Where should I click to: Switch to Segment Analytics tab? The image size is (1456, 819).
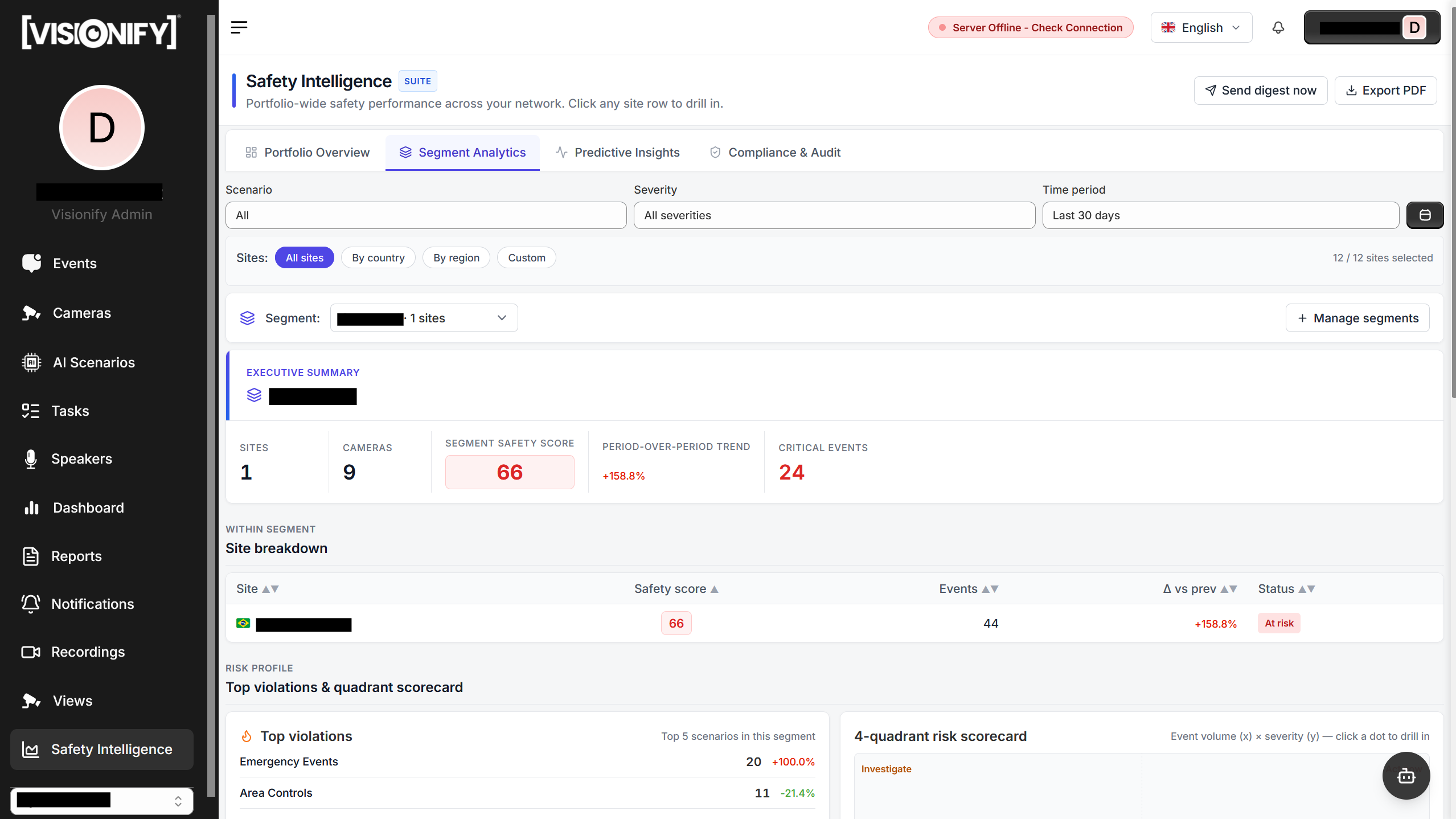click(462, 152)
